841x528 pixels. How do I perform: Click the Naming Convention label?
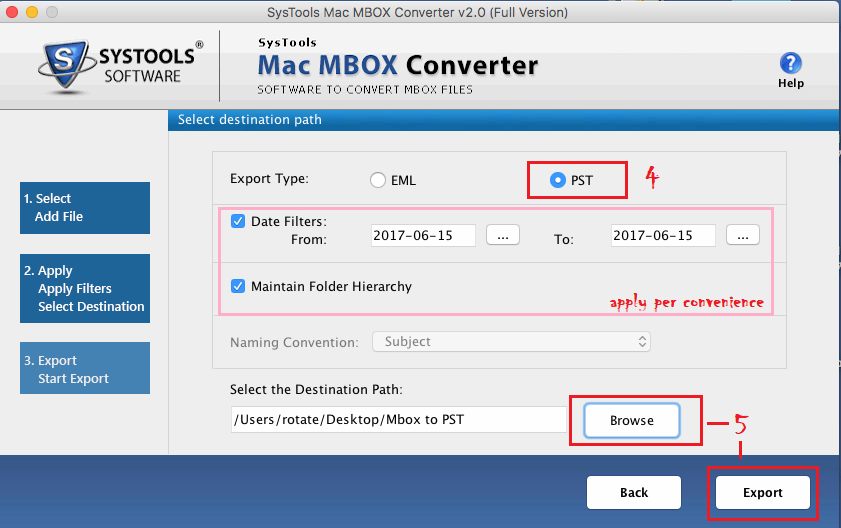pos(294,342)
